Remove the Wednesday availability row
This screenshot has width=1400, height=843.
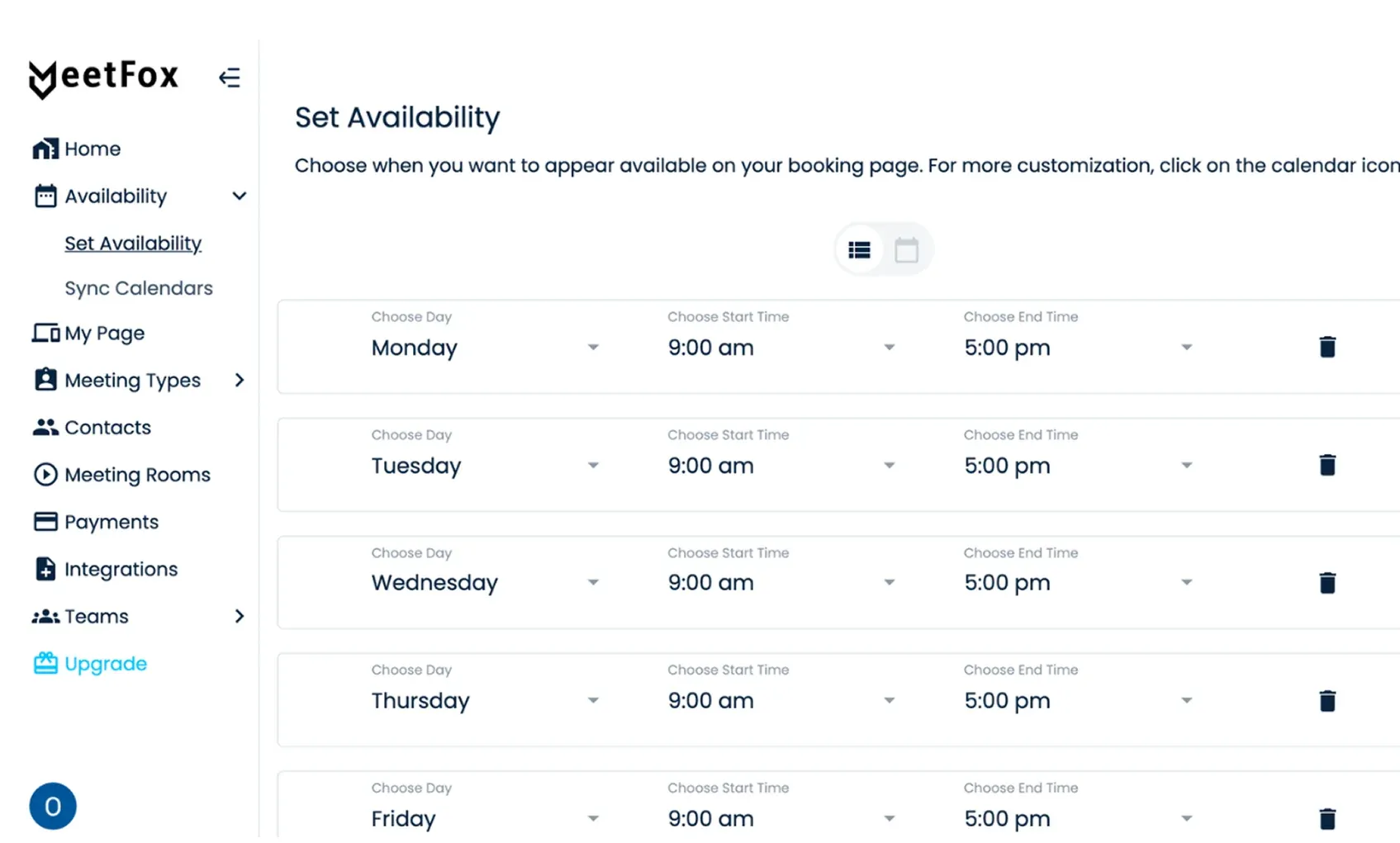pyautogui.click(x=1327, y=583)
